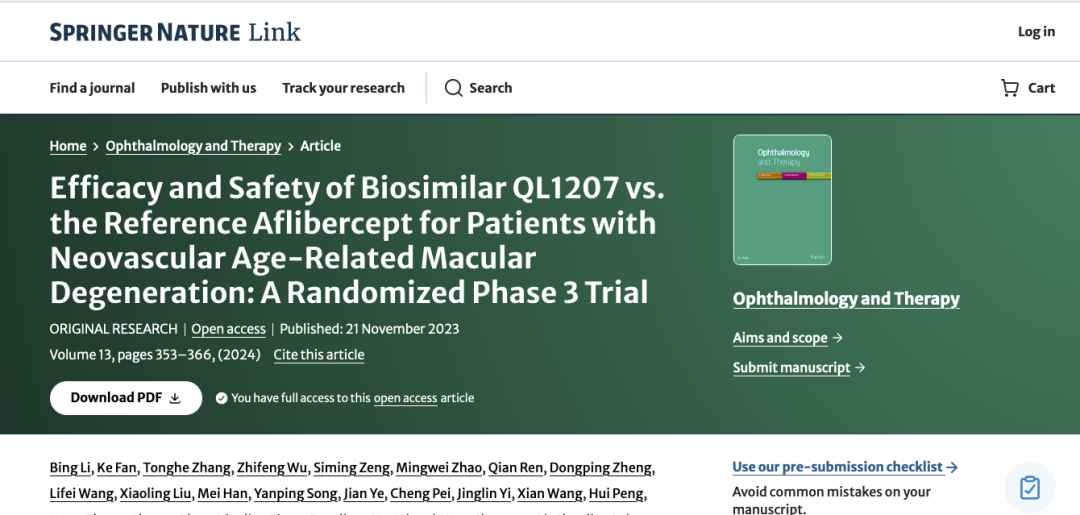Open the Springer Nature Link logo
The width and height of the screenshot is (1080, 515).
click(175, 32)
